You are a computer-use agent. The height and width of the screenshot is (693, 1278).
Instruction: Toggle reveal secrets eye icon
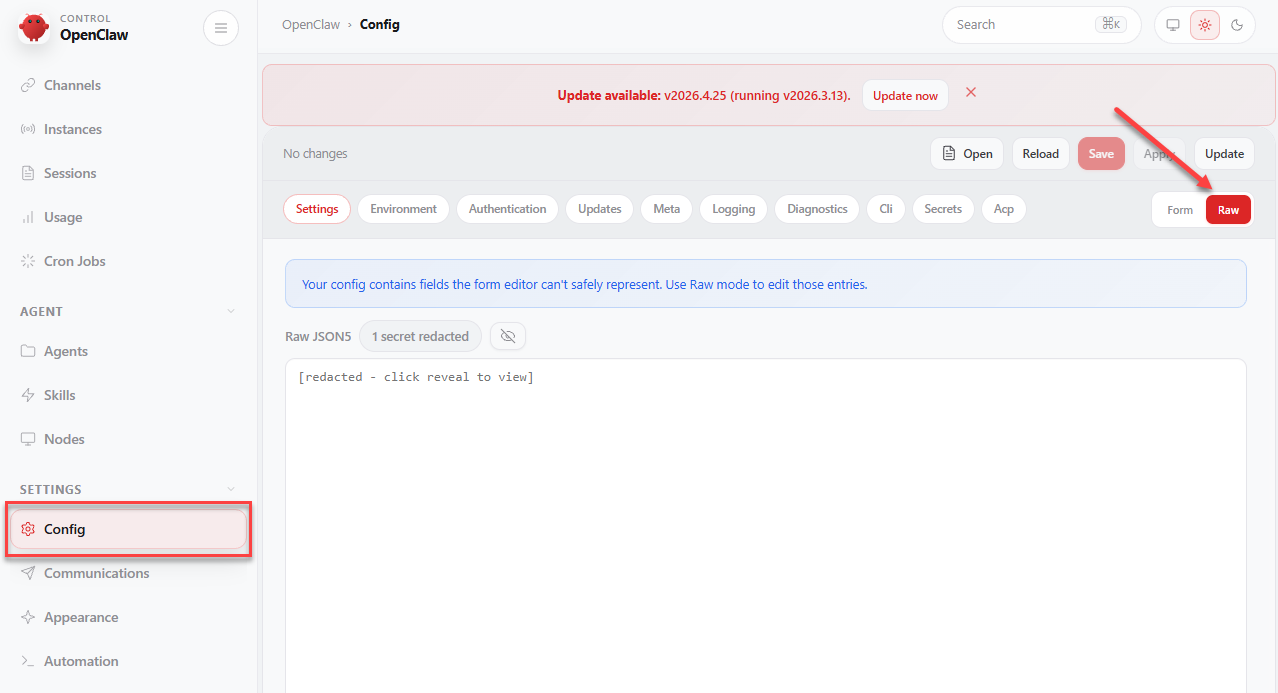point(508,336)
